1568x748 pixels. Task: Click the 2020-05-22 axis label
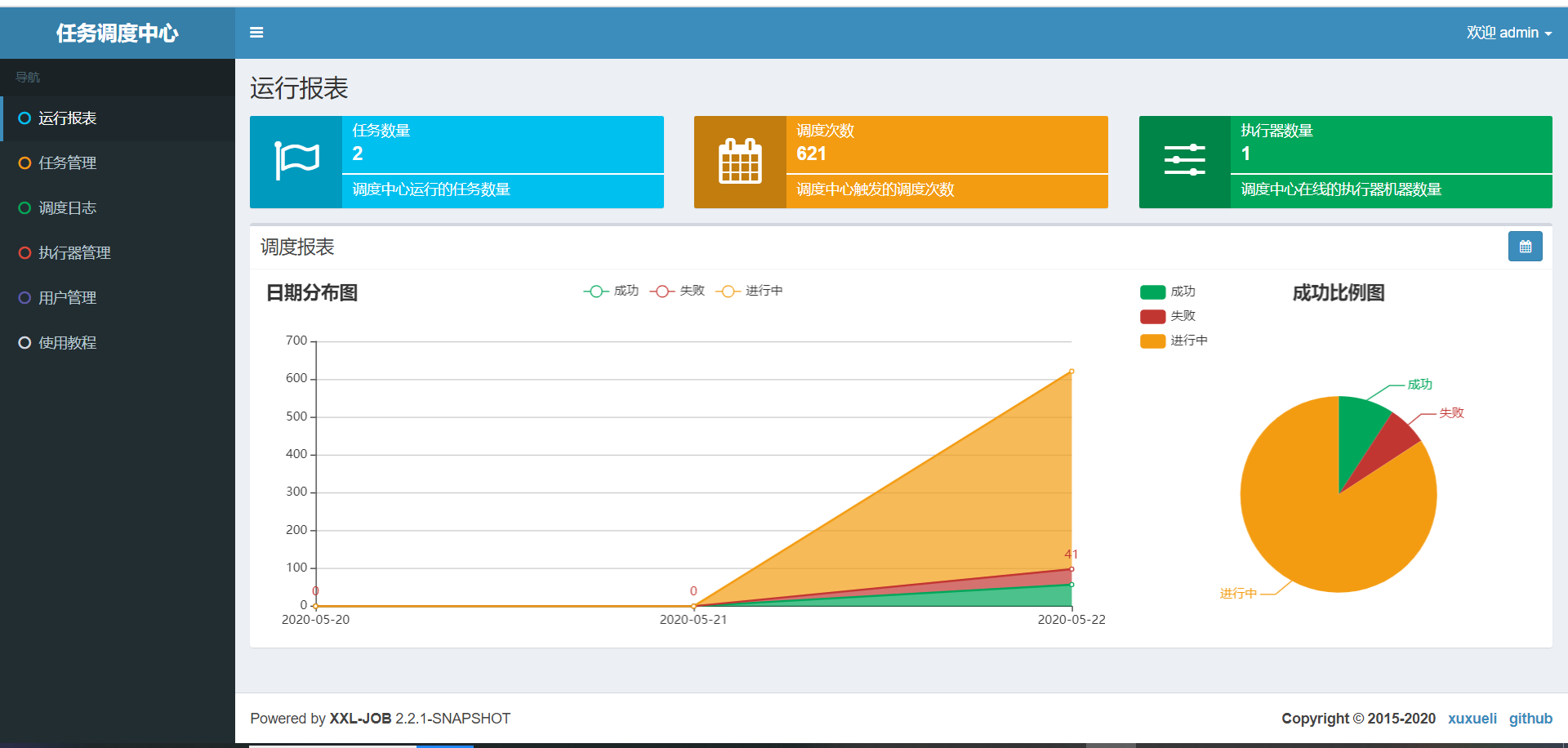tap(1071, 620)
